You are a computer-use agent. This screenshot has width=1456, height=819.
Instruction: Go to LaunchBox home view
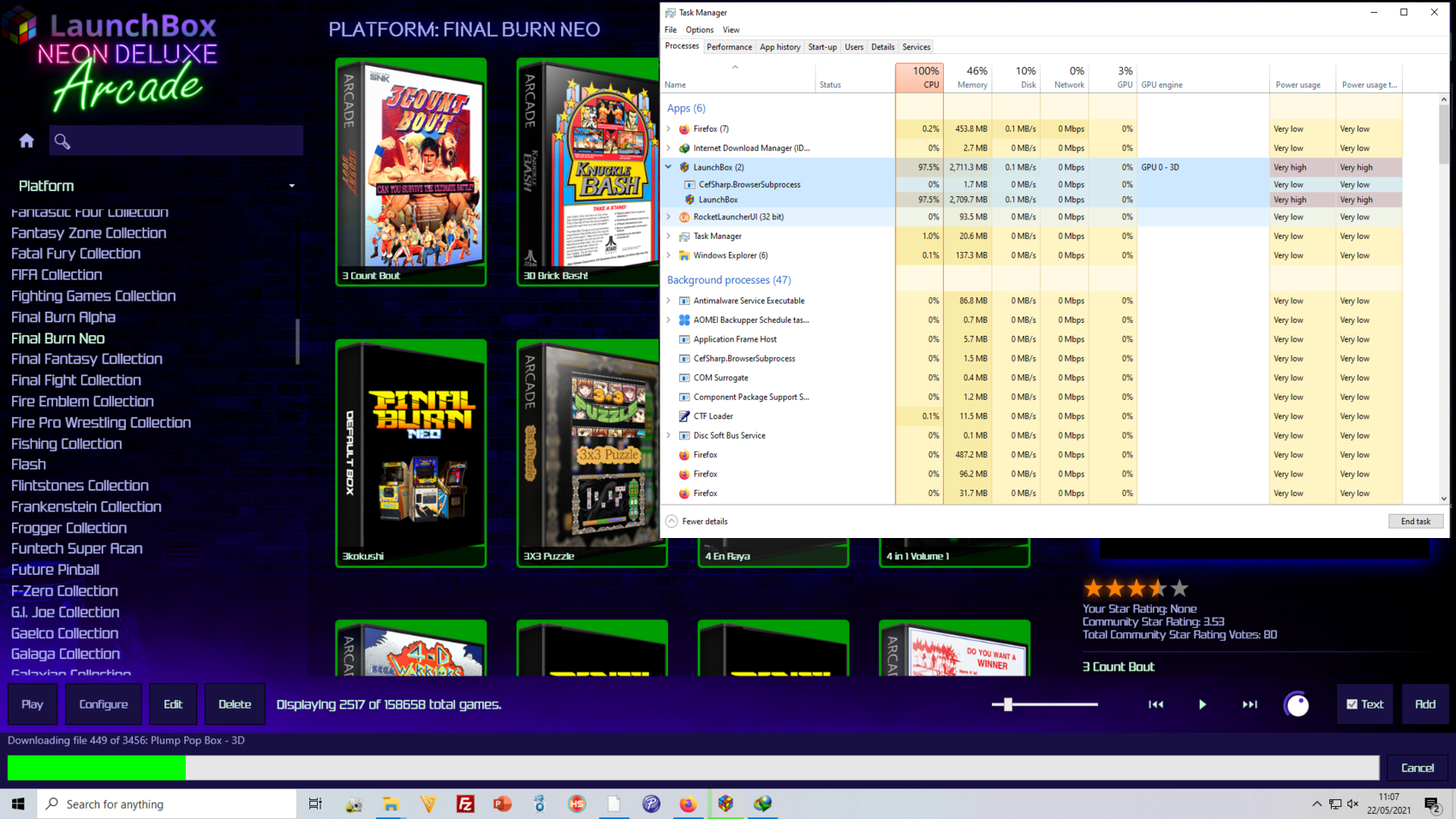pos(27,141)
